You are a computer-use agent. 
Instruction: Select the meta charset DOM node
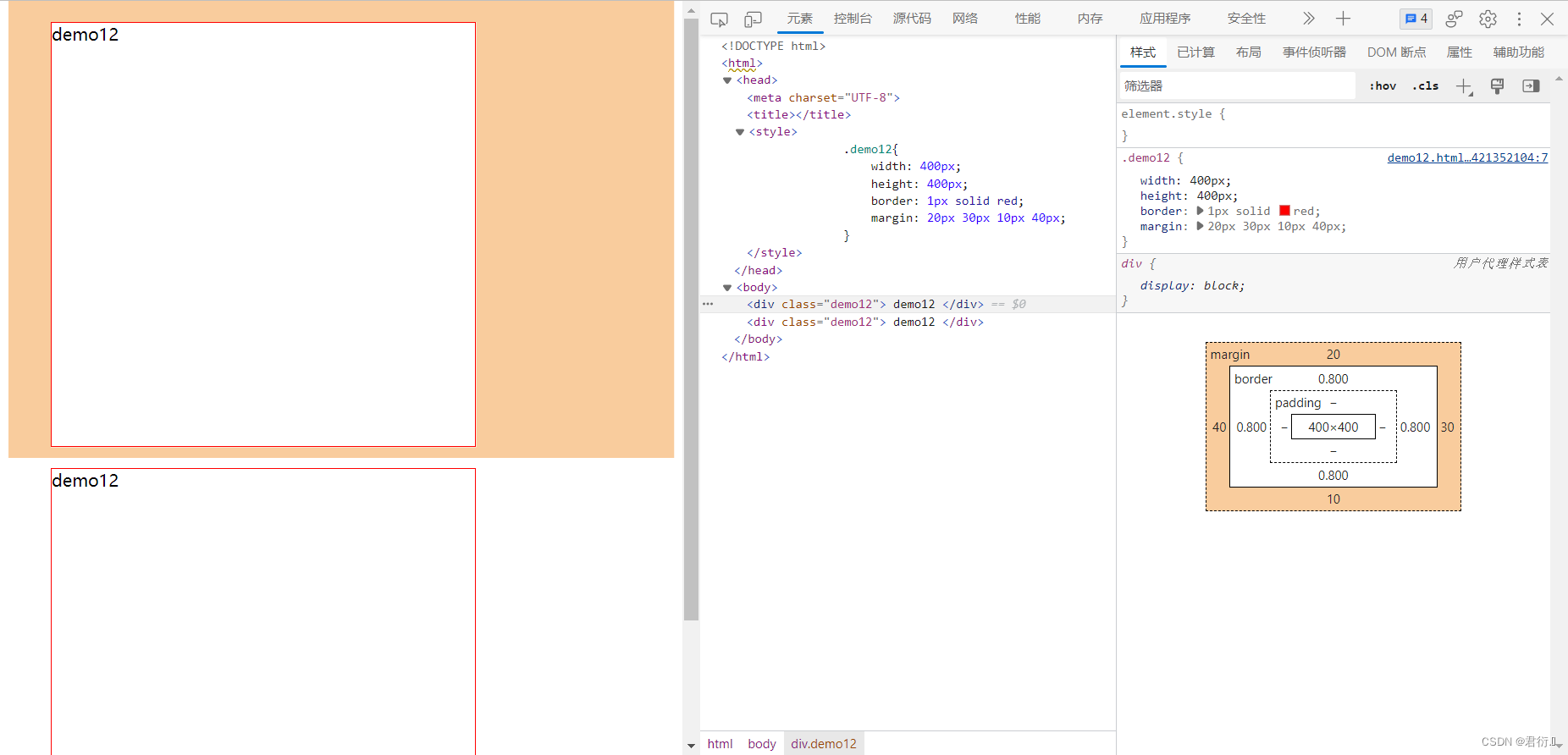[x=823, y=97]
